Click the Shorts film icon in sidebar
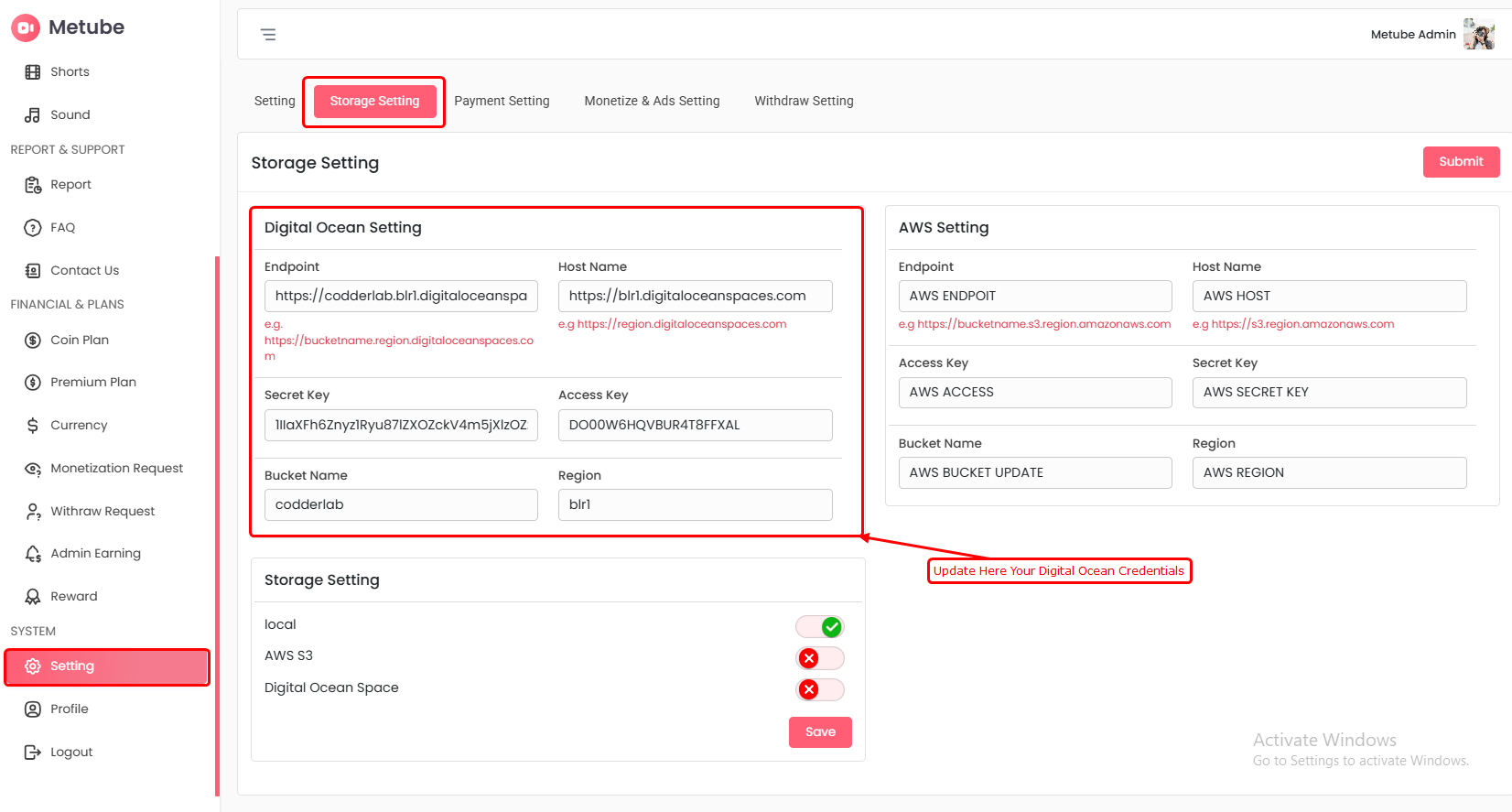The width and height of the screenshot is (1512, 812). point(33,72)
